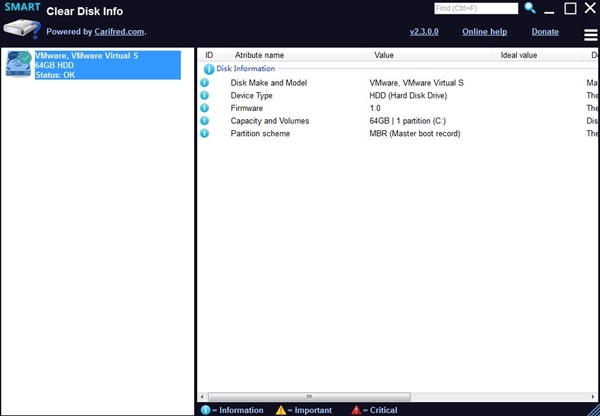Screen dimensions: 600x416
Task: Click info icon beside Firmware row
Action: (205, 108)
